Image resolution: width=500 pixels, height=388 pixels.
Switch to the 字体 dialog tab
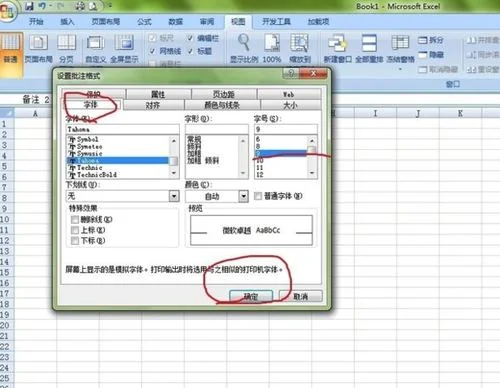pos(91,105)
